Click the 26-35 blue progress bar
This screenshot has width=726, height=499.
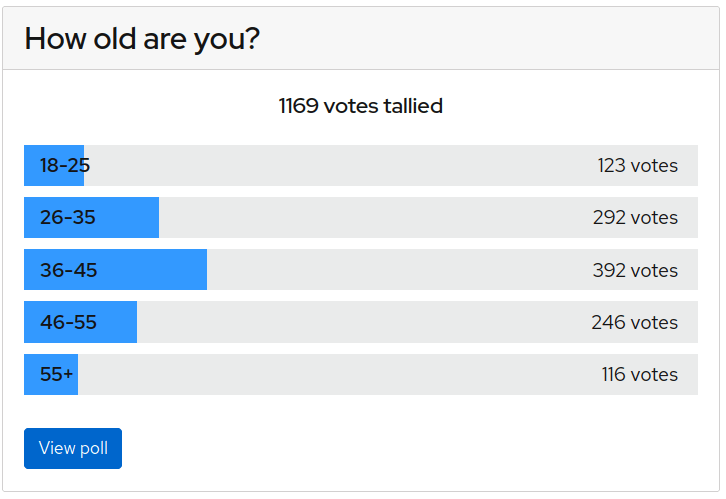tap(91, 218)
